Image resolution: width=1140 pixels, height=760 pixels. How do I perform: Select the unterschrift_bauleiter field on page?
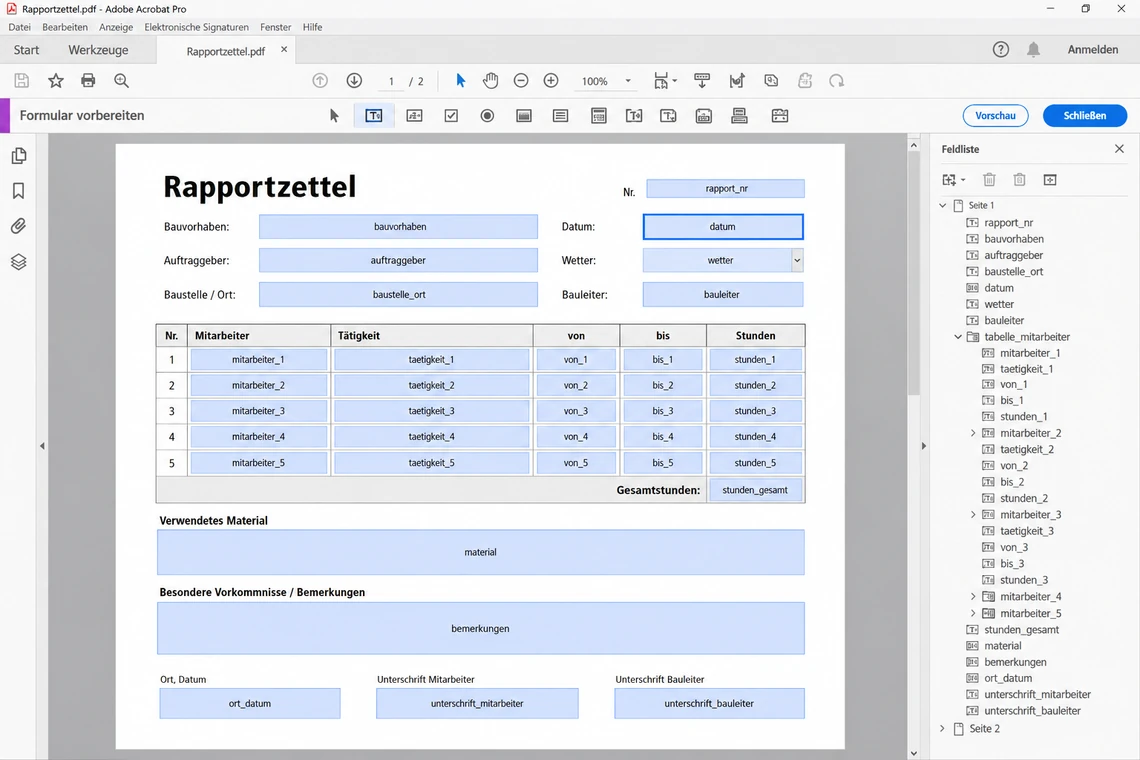709,703
